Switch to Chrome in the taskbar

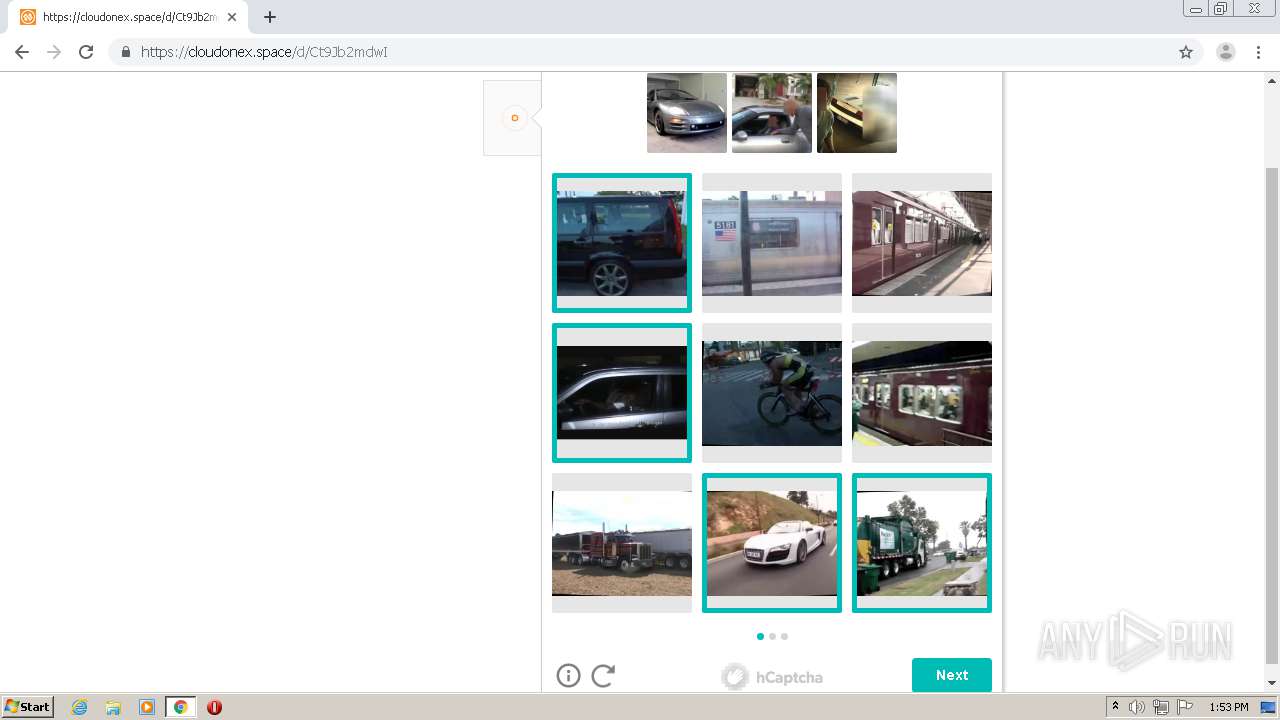tap(180, 707)
